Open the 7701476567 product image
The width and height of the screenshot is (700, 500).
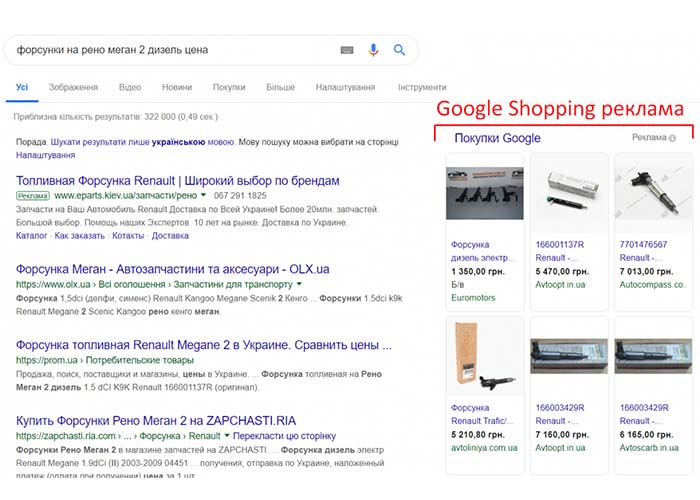coord(653,193)
